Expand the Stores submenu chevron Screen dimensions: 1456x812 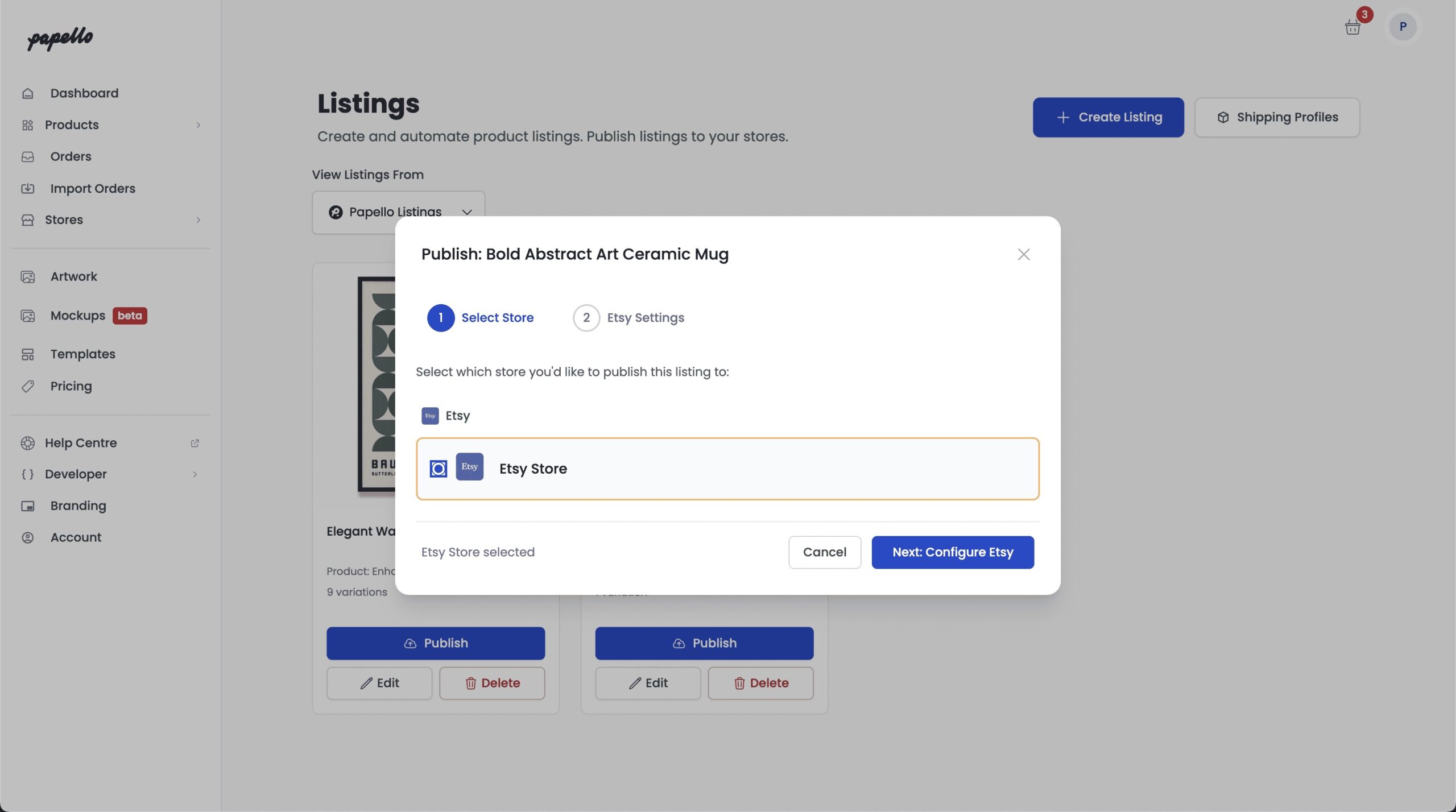198,220
